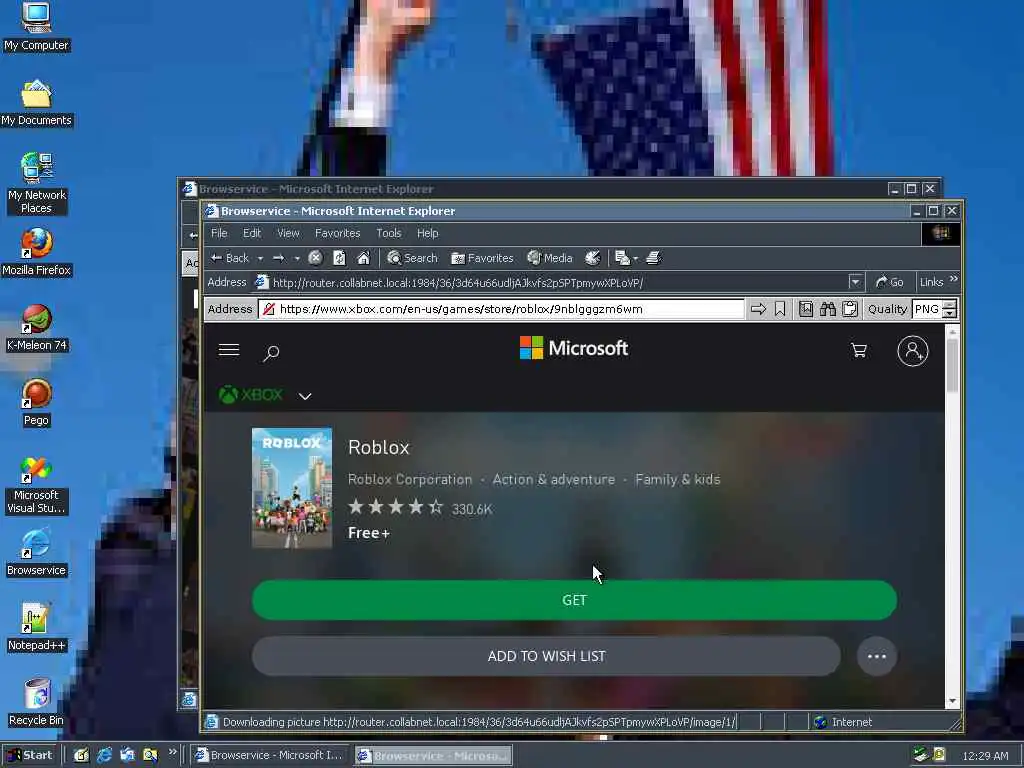Click the Browservice clipboard icon

tap(850, 309)
